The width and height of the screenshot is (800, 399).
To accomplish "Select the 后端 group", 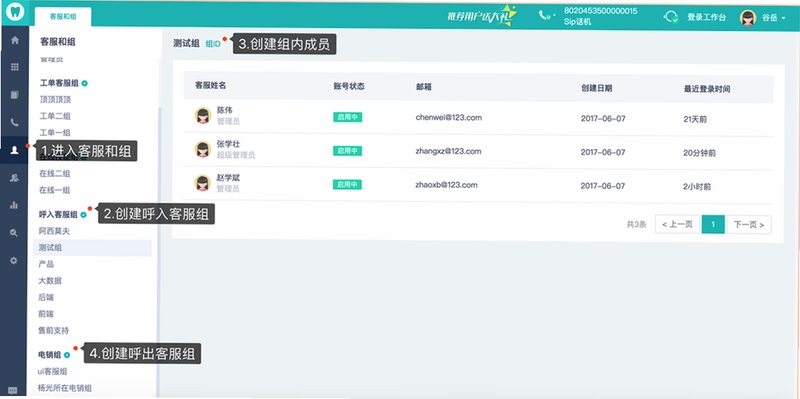I will [x=46, y=297].
